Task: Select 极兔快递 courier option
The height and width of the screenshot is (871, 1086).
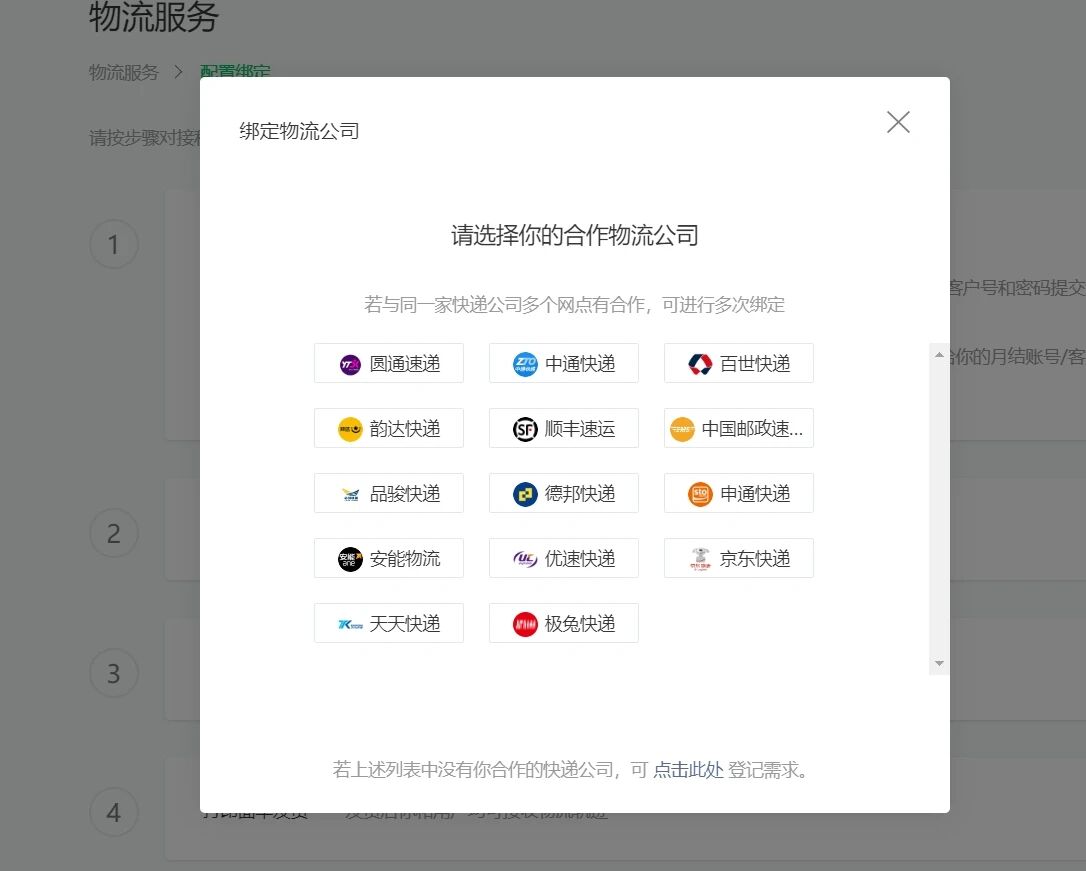Action: click(x=564, y=623)
